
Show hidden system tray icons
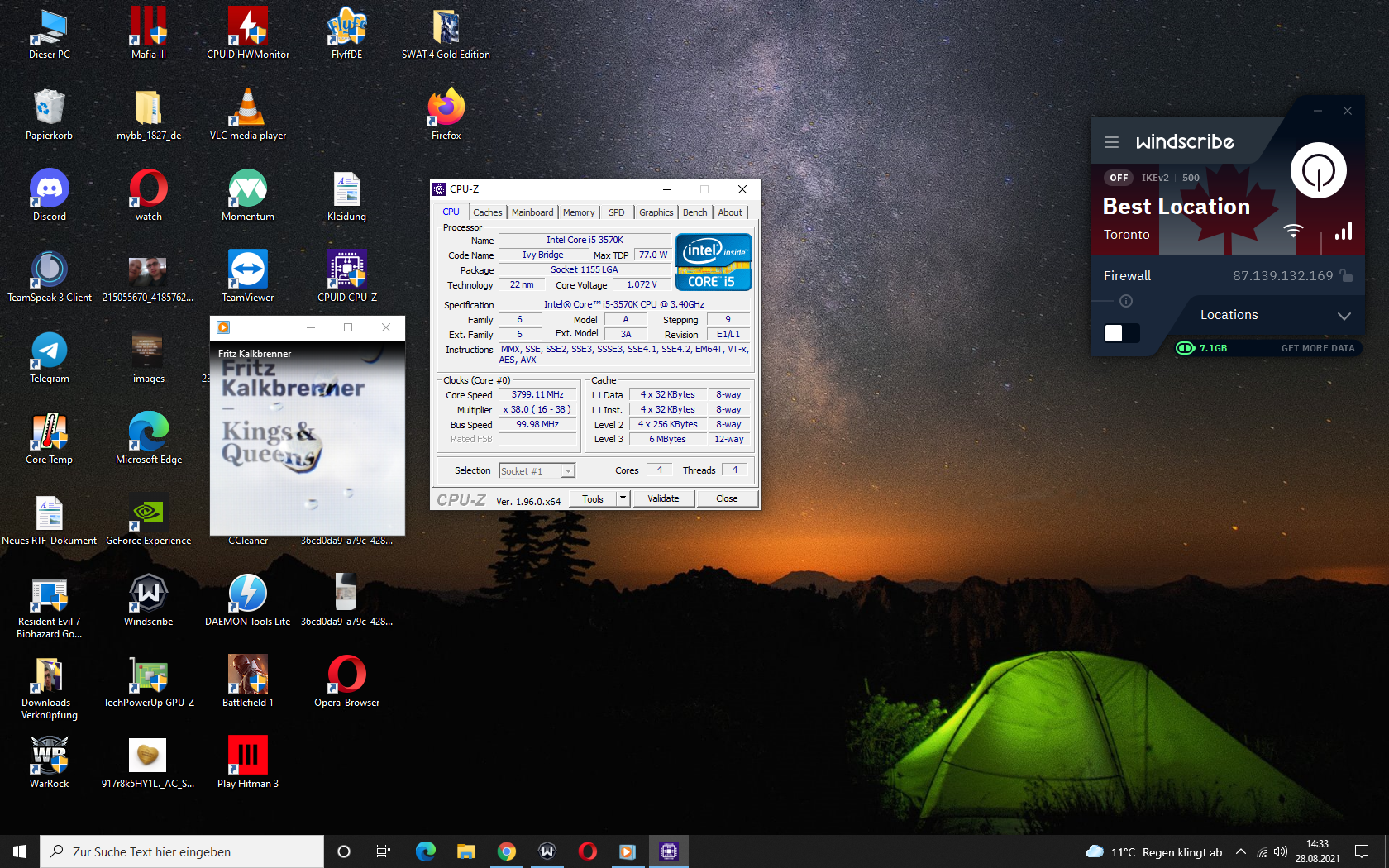(x=1241, y=851)
